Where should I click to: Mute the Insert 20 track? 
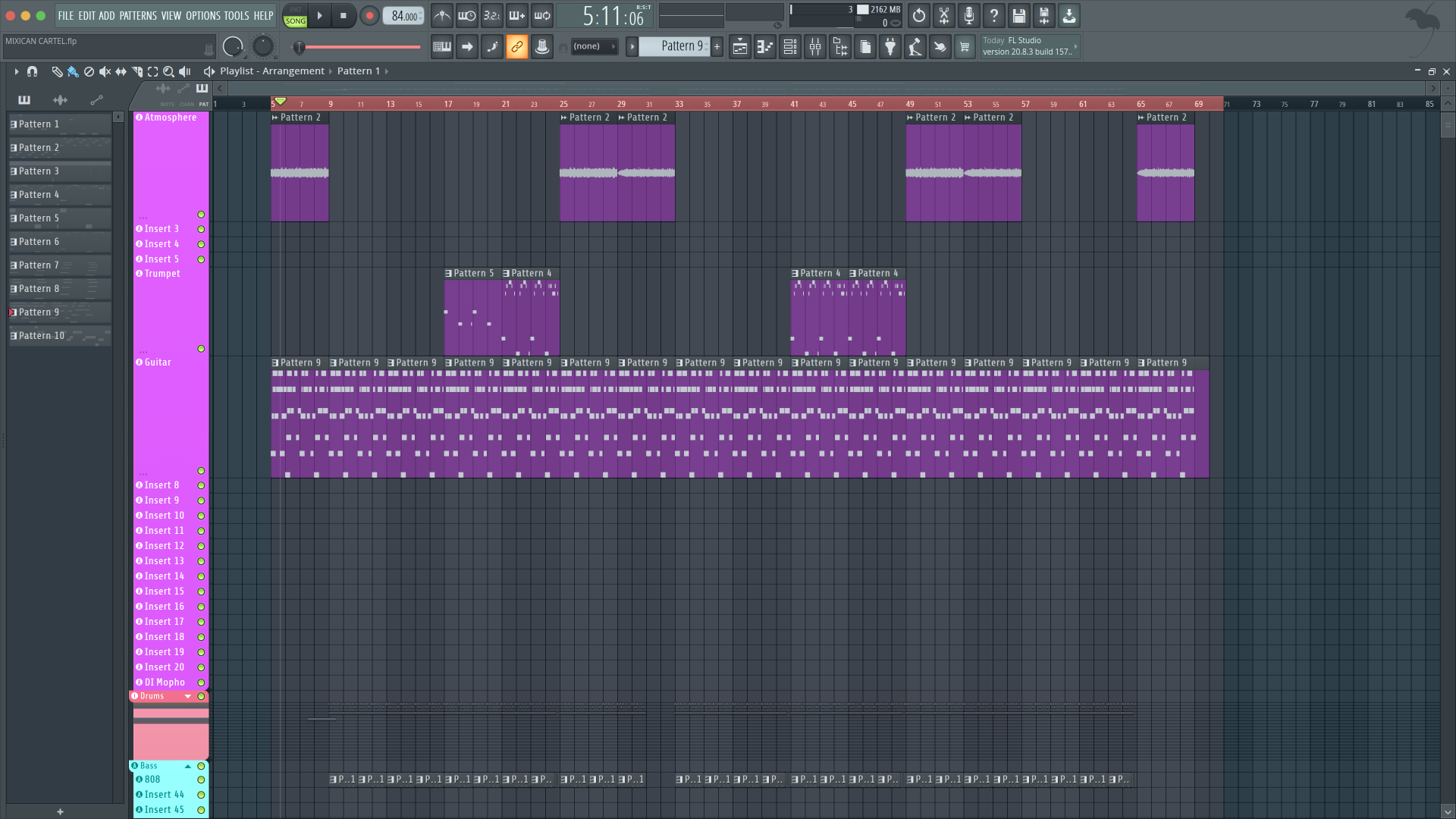[201, 667]
